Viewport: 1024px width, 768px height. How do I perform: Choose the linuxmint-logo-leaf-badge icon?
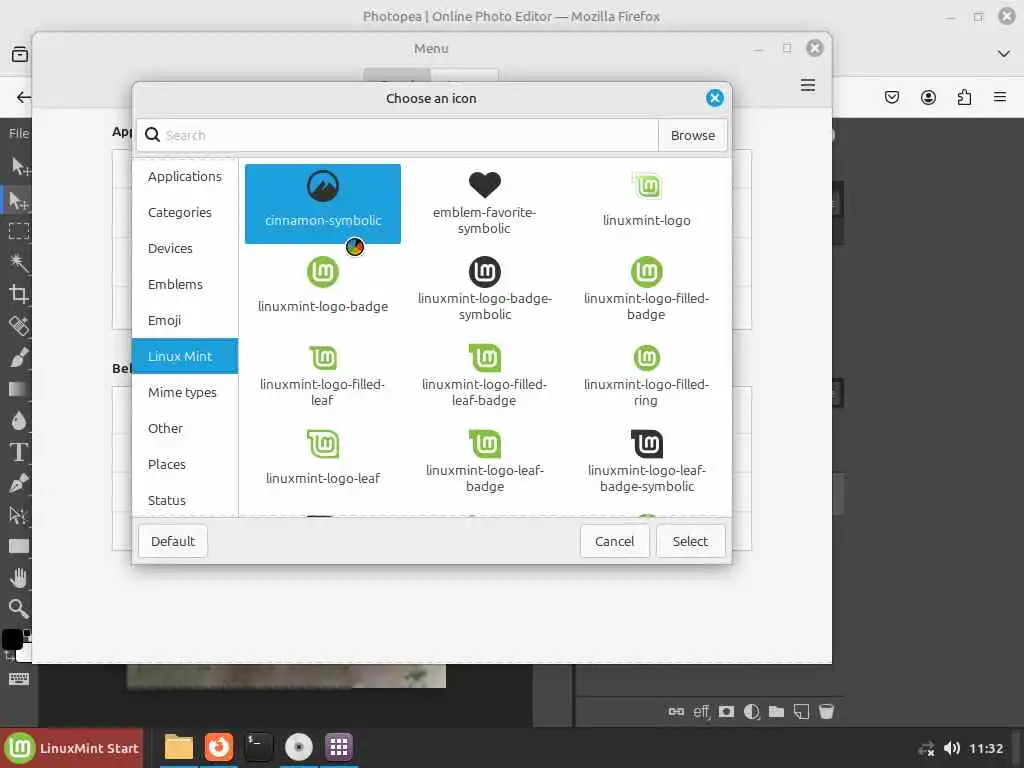coord(484,460)
